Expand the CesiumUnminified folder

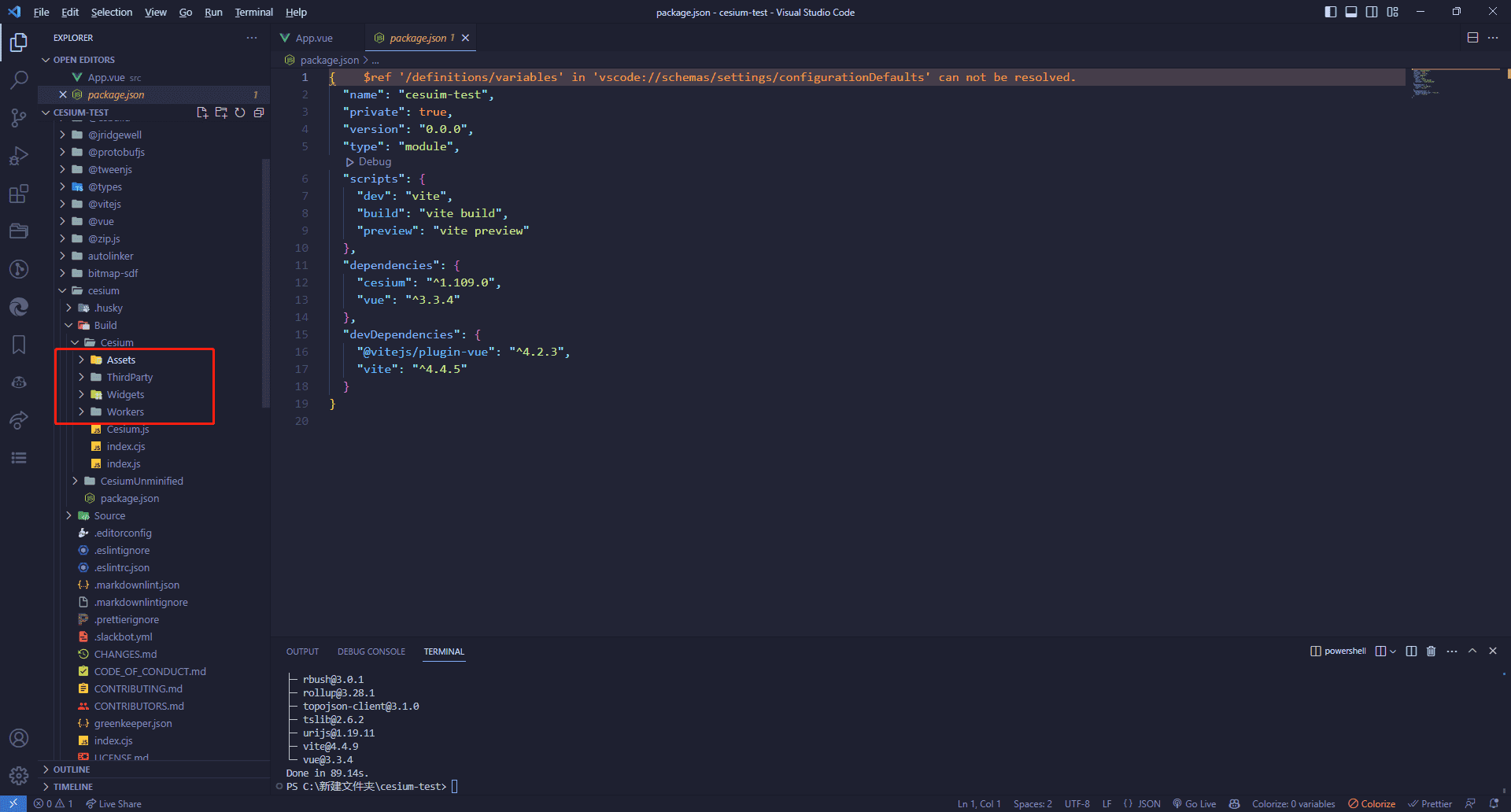coord(142,481)
